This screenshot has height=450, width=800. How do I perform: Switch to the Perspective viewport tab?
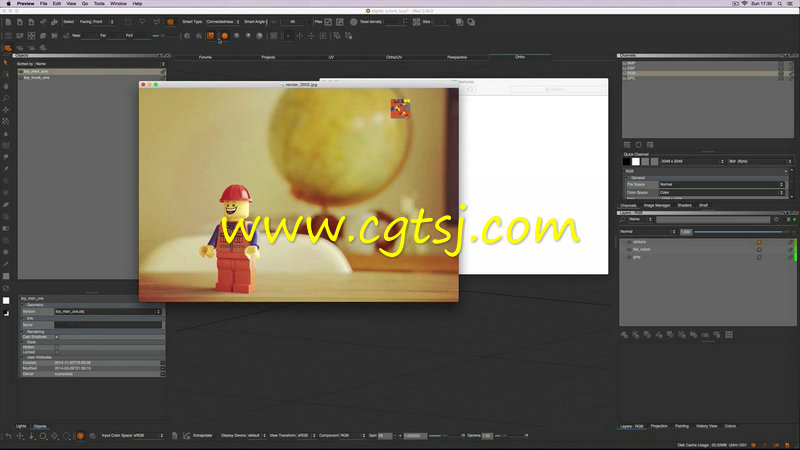pos(457,57)
